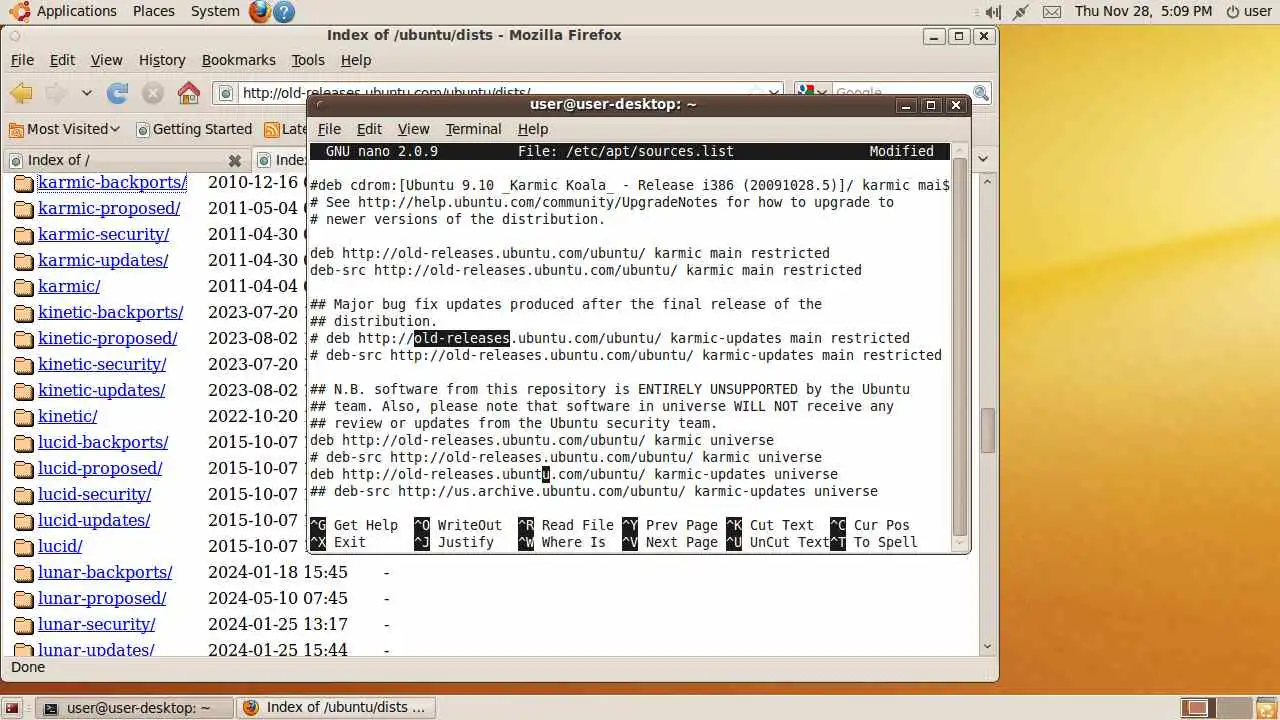The height and width of the screenshot is (720, 1280).
Task: Open the search engine selector dropdown
Action: click(813, 93)
